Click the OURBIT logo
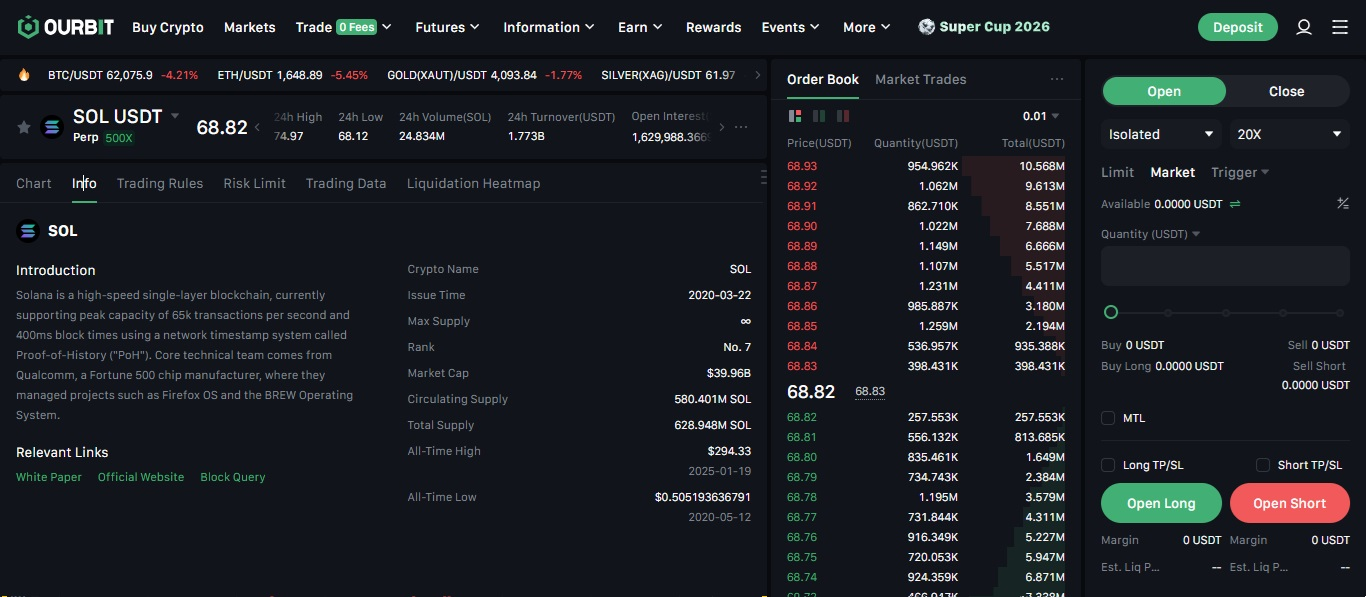Screen dimensions: 1366x597 tap(65, 27)
